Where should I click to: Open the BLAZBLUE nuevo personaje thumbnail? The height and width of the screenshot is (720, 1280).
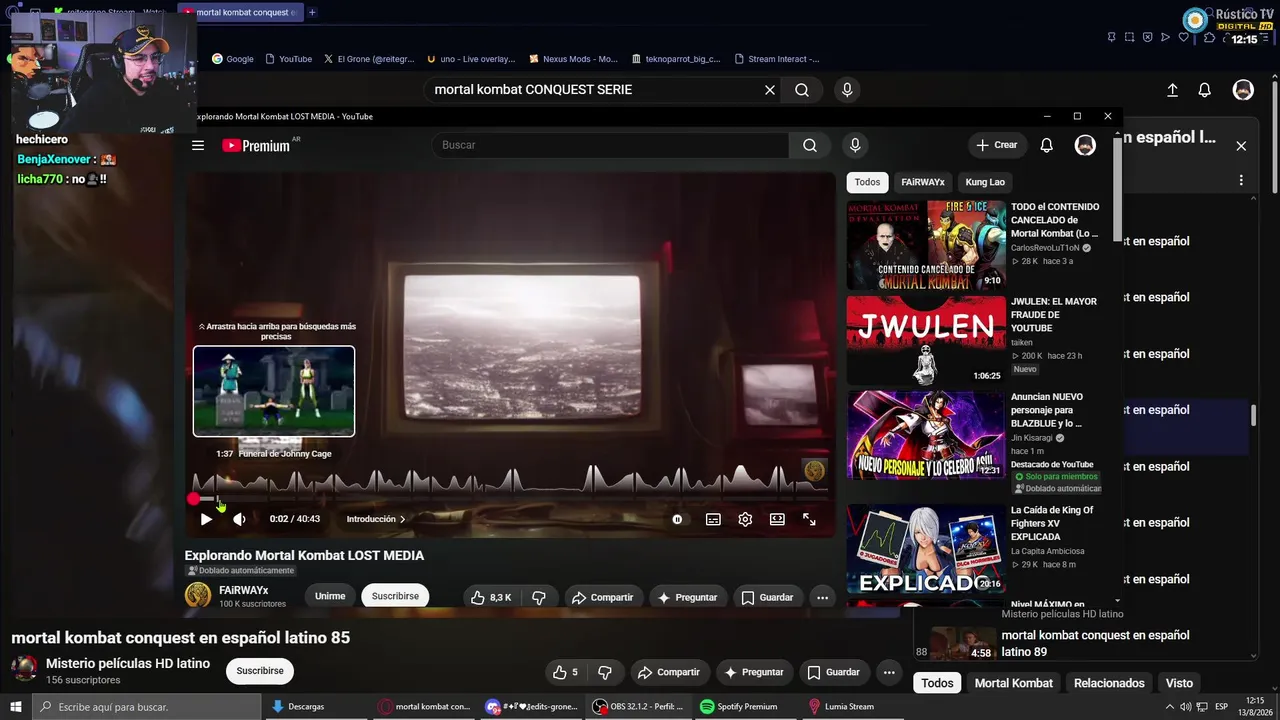926,435
